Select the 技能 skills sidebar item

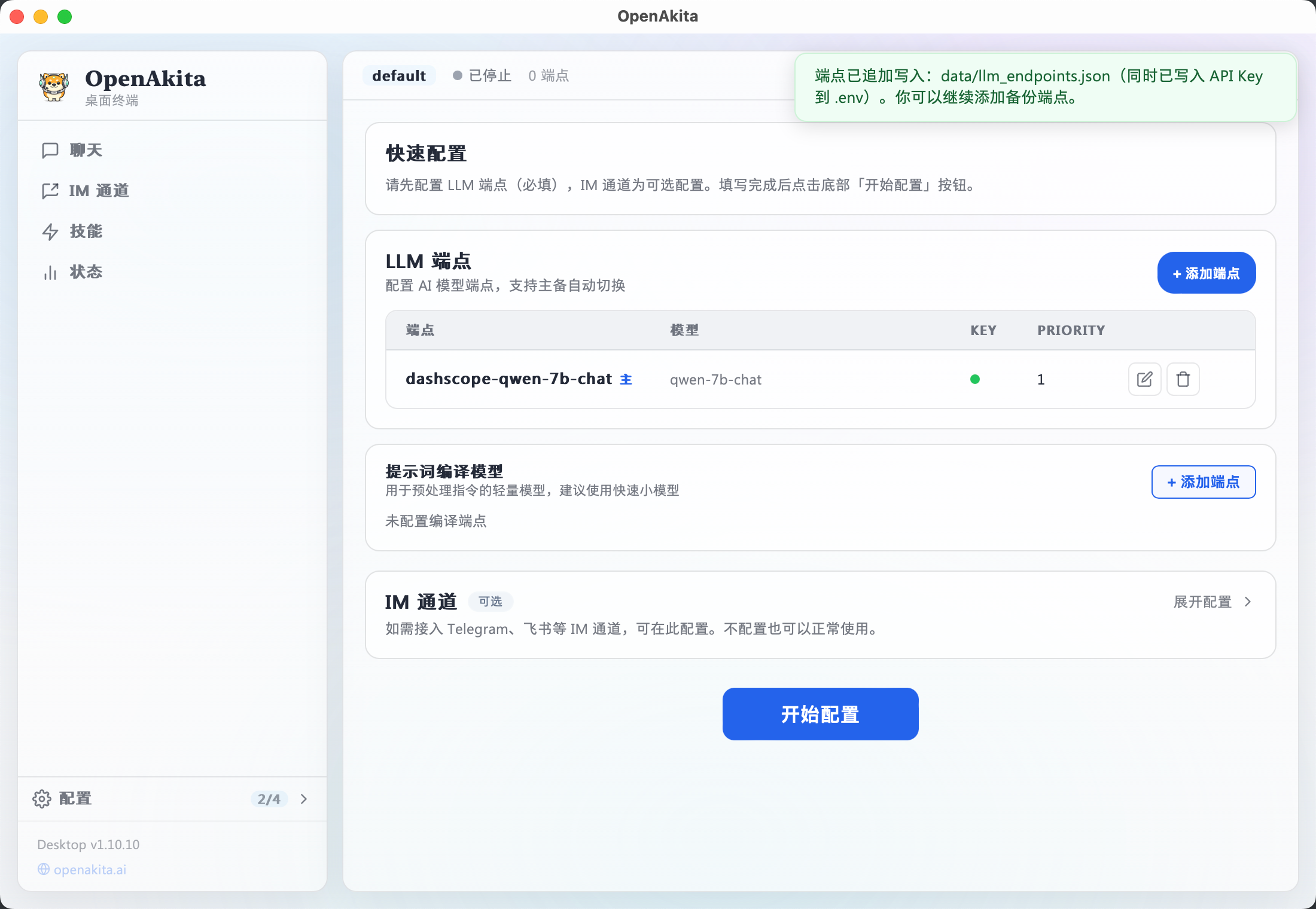pyautogui.click(x=86, y=231)
